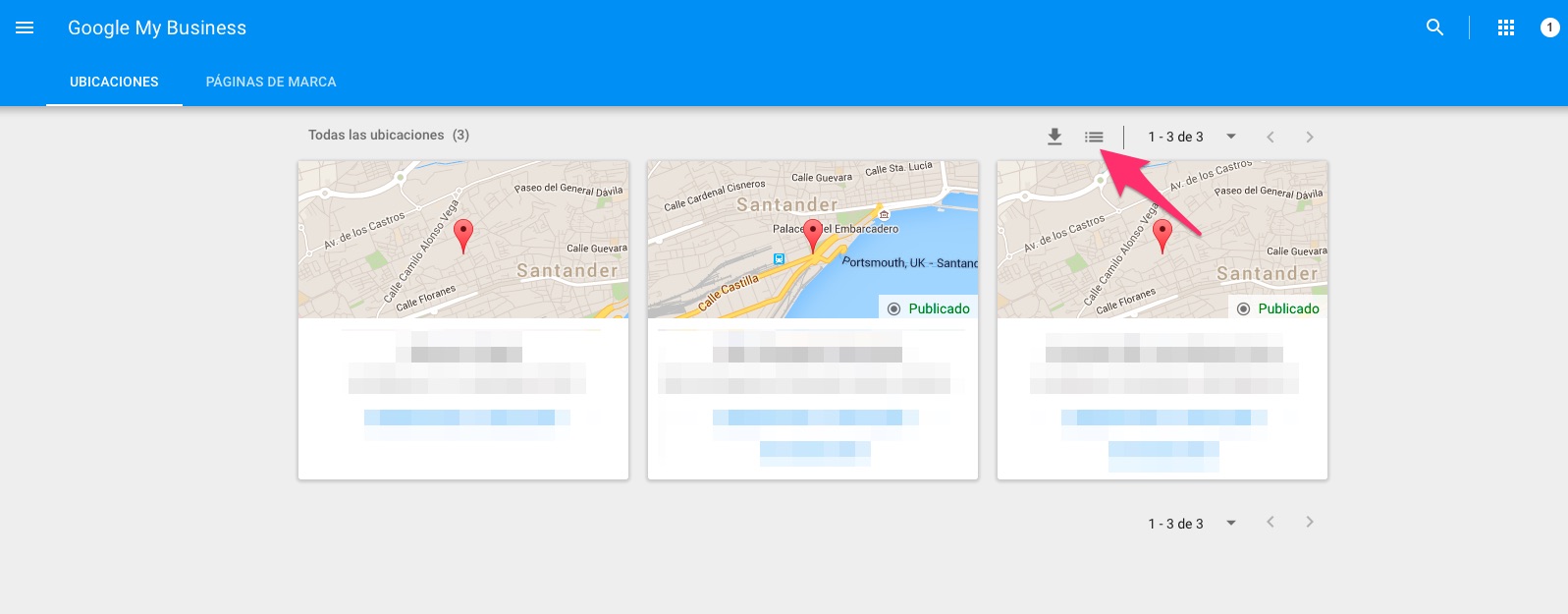1568x614 pixels.
Task: Open the Palacete del Embarcadero location map
Action: click(x=813, y=240)
